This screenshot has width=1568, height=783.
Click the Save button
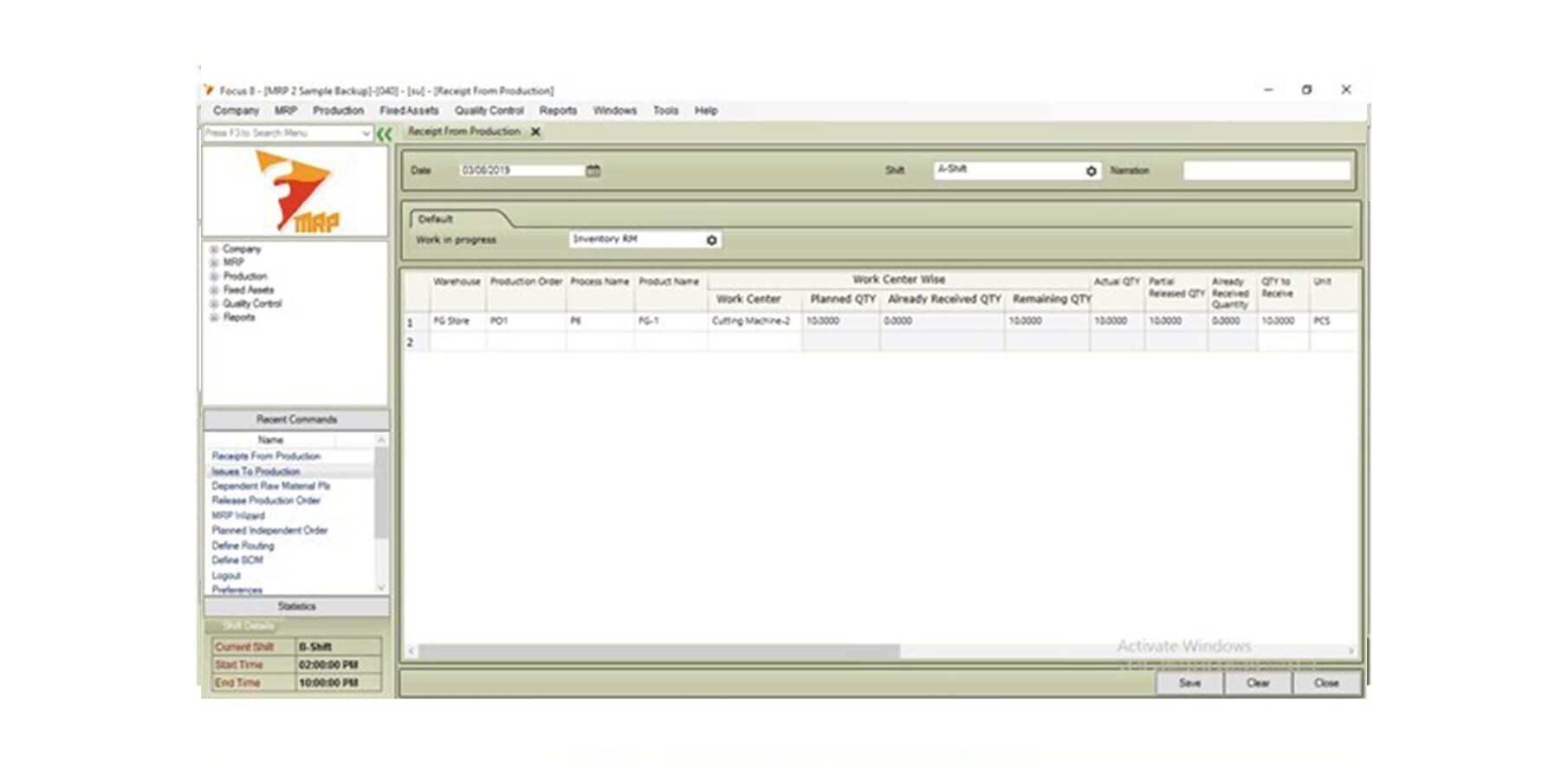[1189, 683]
